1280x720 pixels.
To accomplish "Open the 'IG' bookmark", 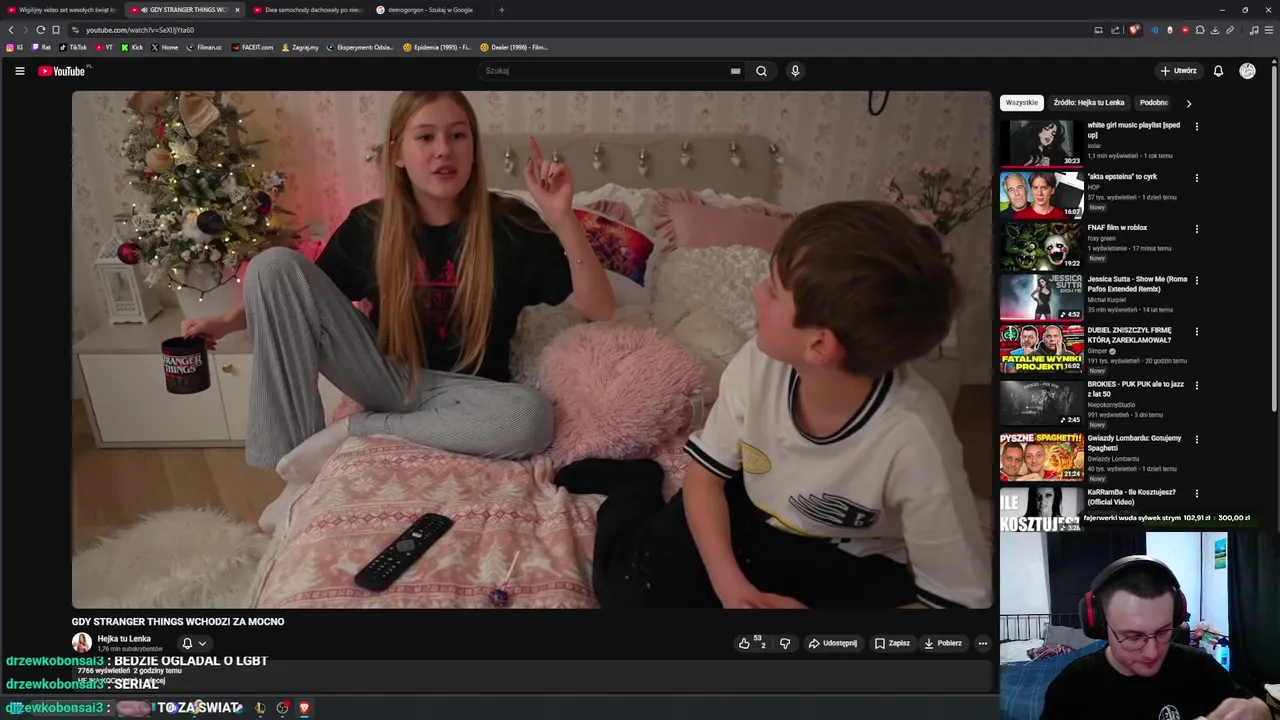I will (14, 47).
